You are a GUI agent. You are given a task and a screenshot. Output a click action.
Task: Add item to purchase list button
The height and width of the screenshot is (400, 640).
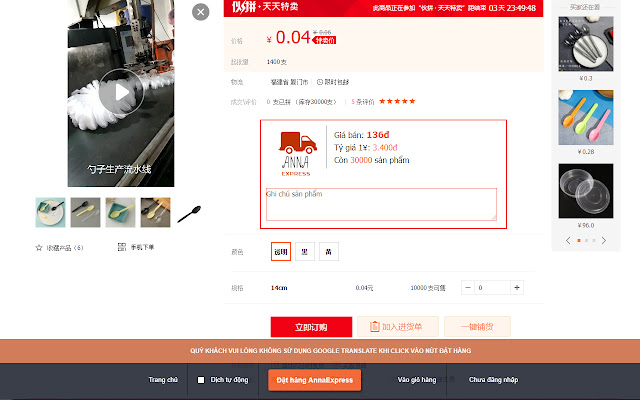(x=398, y=327)
